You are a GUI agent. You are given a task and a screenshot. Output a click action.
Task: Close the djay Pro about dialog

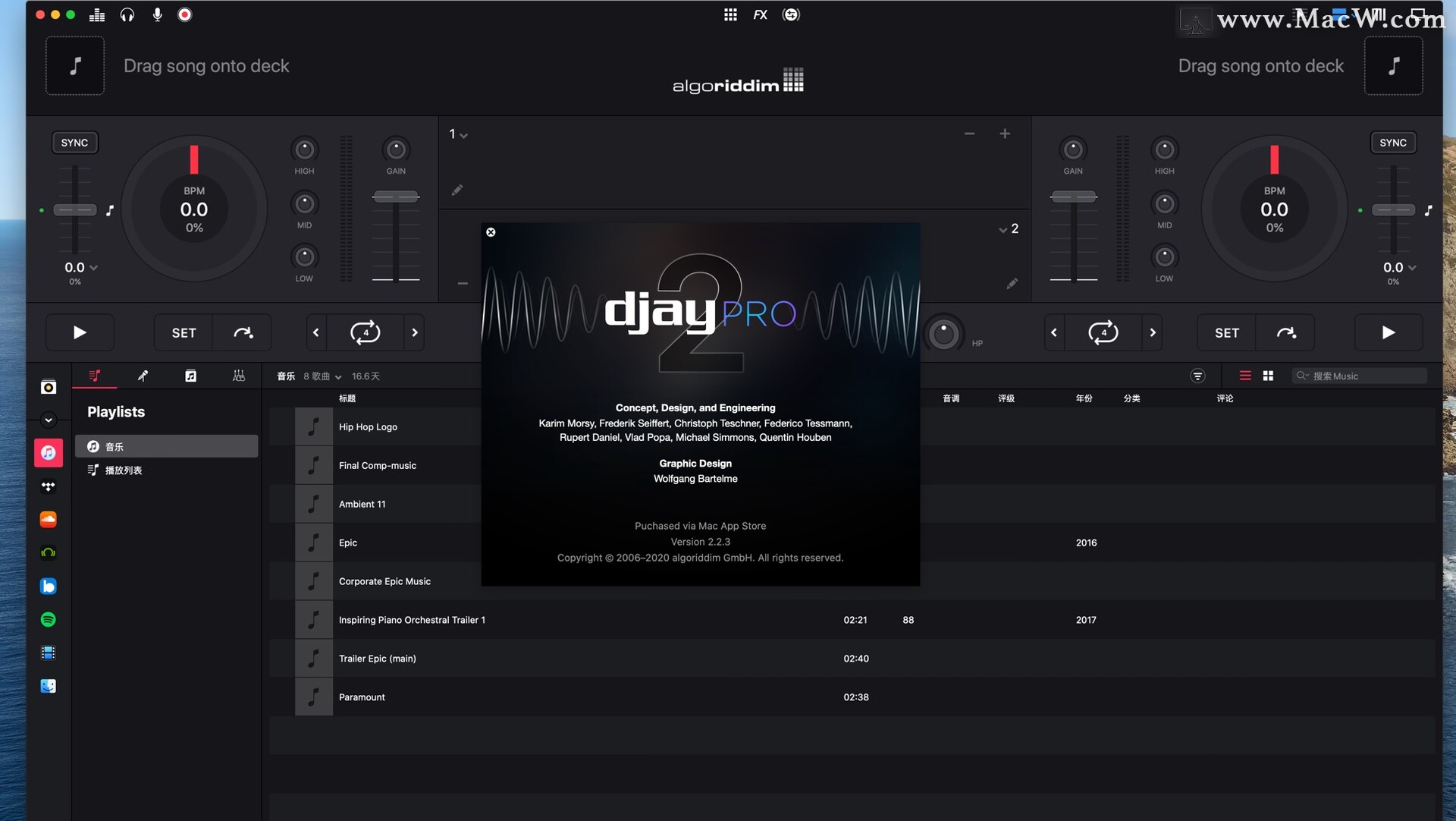click(x=491, y=232)
